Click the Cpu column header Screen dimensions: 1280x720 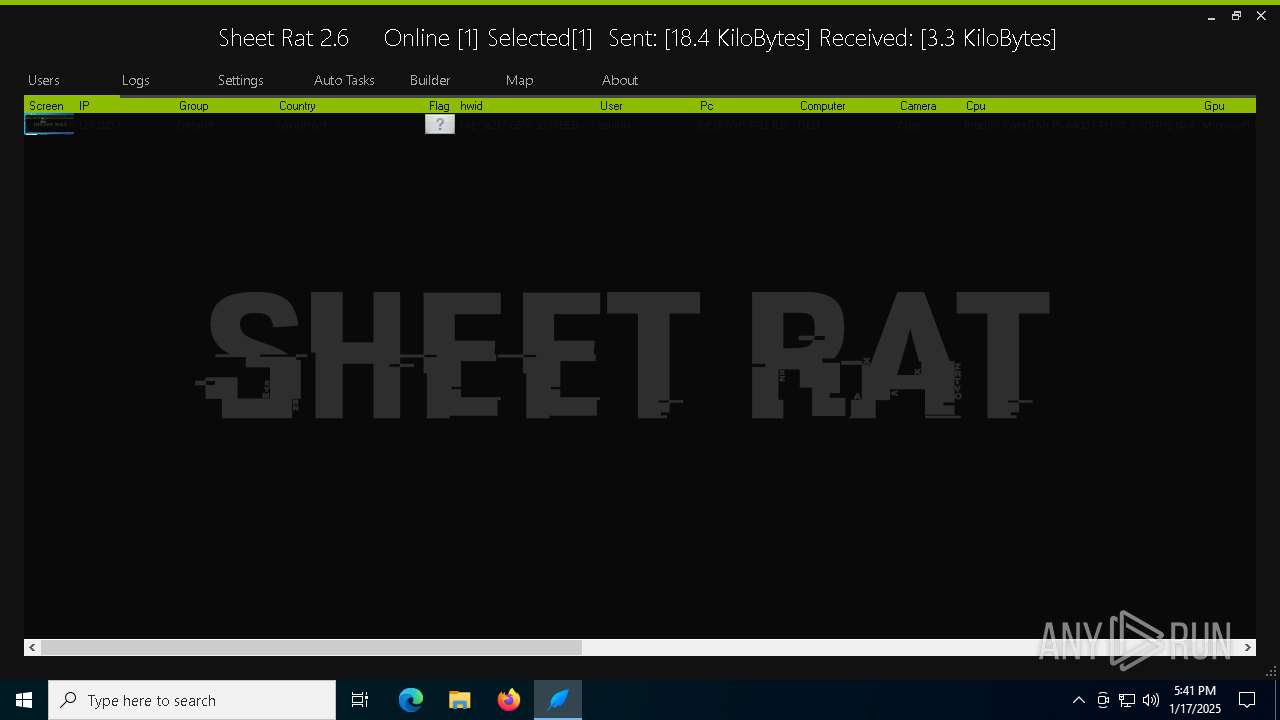tap(1081, 106)
